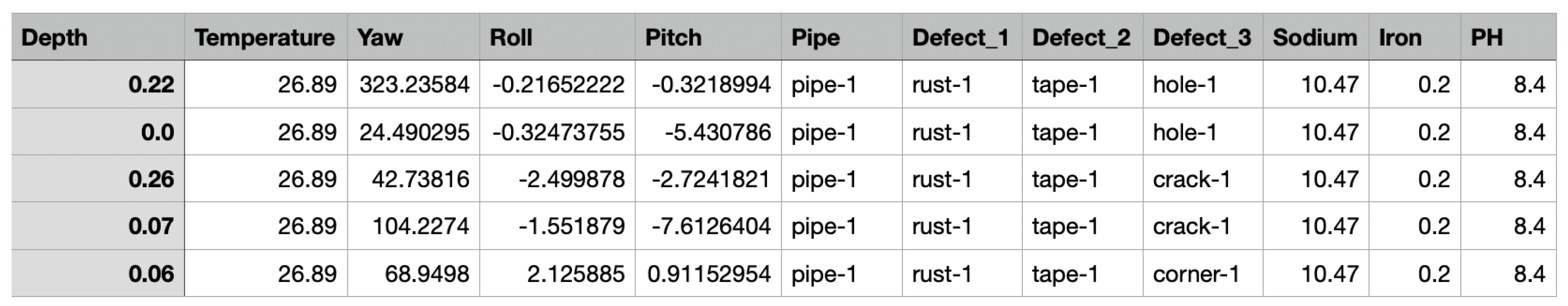Click the depth cell with 0.26
The image size is (1568, 306).
(151, 179)
